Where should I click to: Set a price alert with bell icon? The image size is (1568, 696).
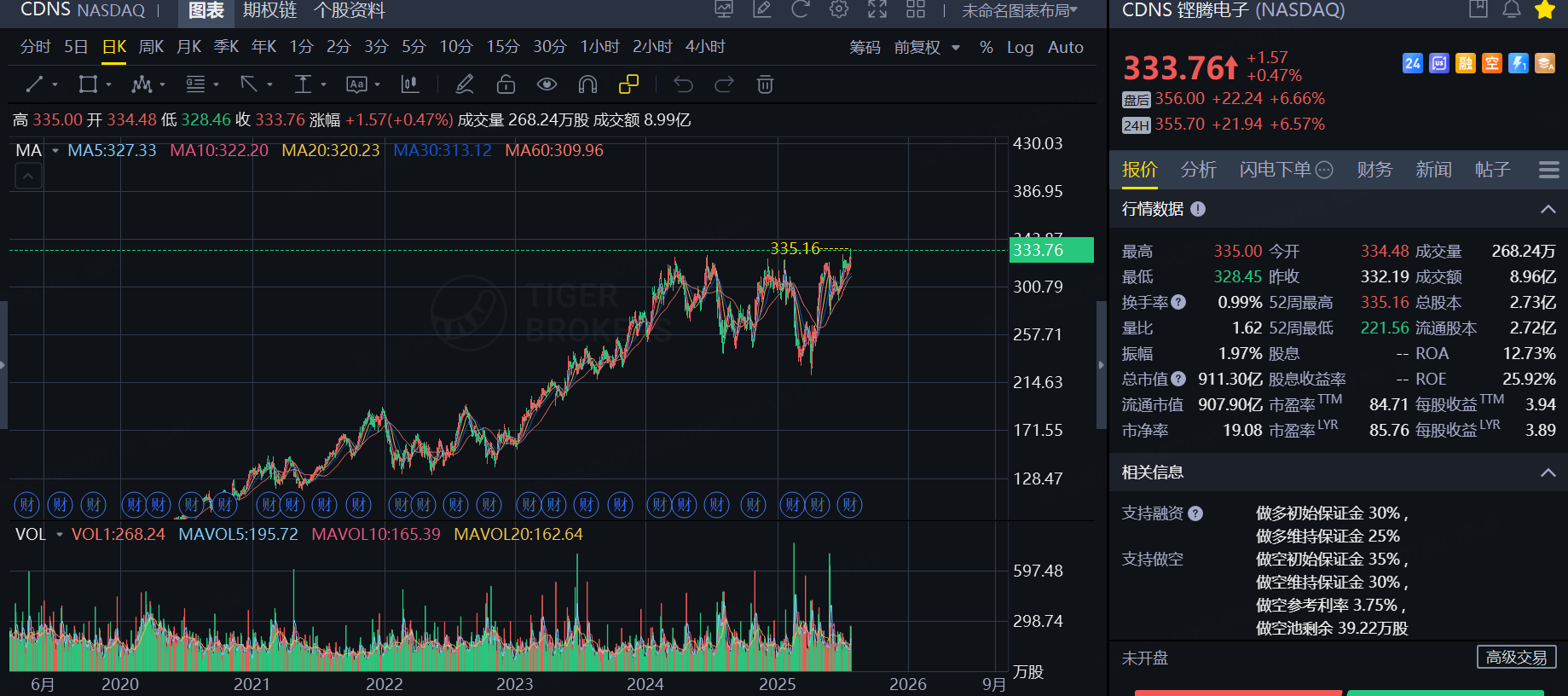tap(1512, 9)
